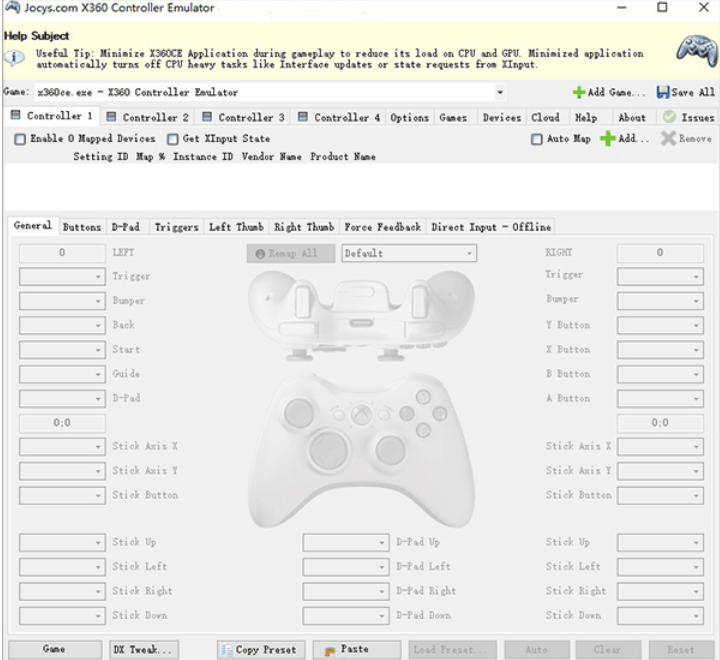This screenshot has height=660, width=720.
Task: Enable the 0 Mapped Devices checkbox
Action: (x=20, y=139)
